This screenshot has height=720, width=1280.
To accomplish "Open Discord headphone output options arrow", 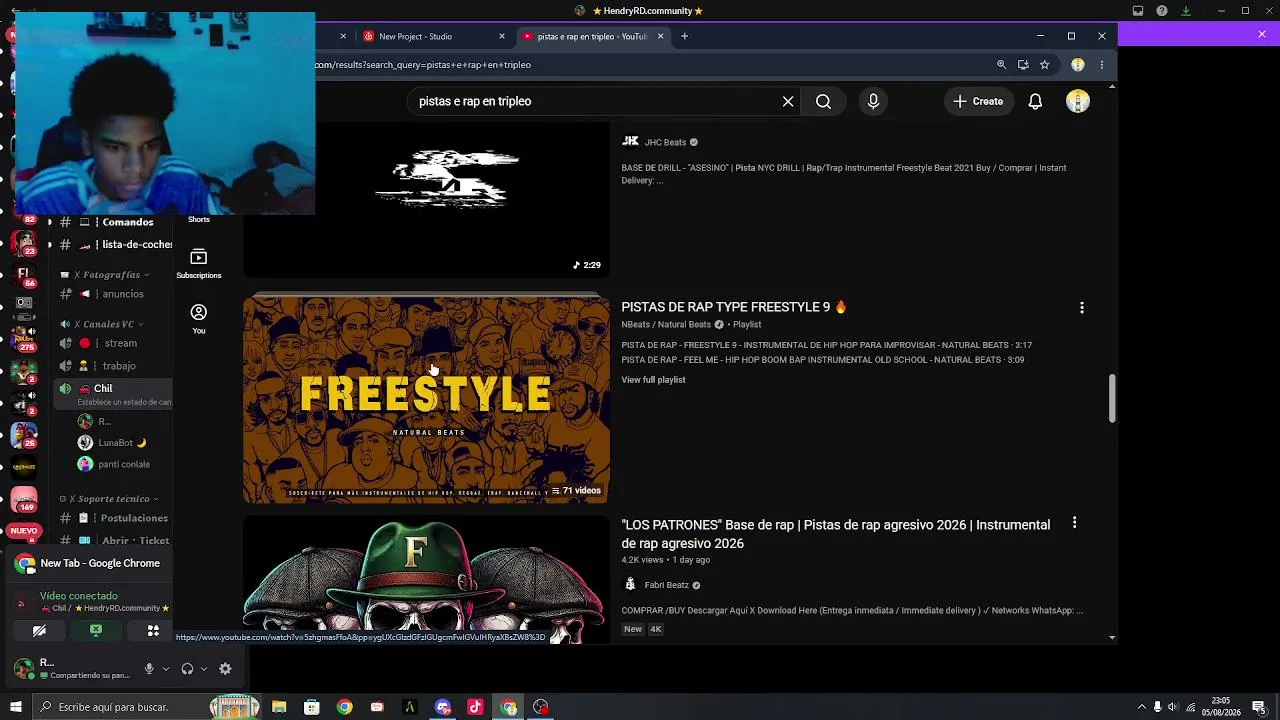I will tap(203, 669).
